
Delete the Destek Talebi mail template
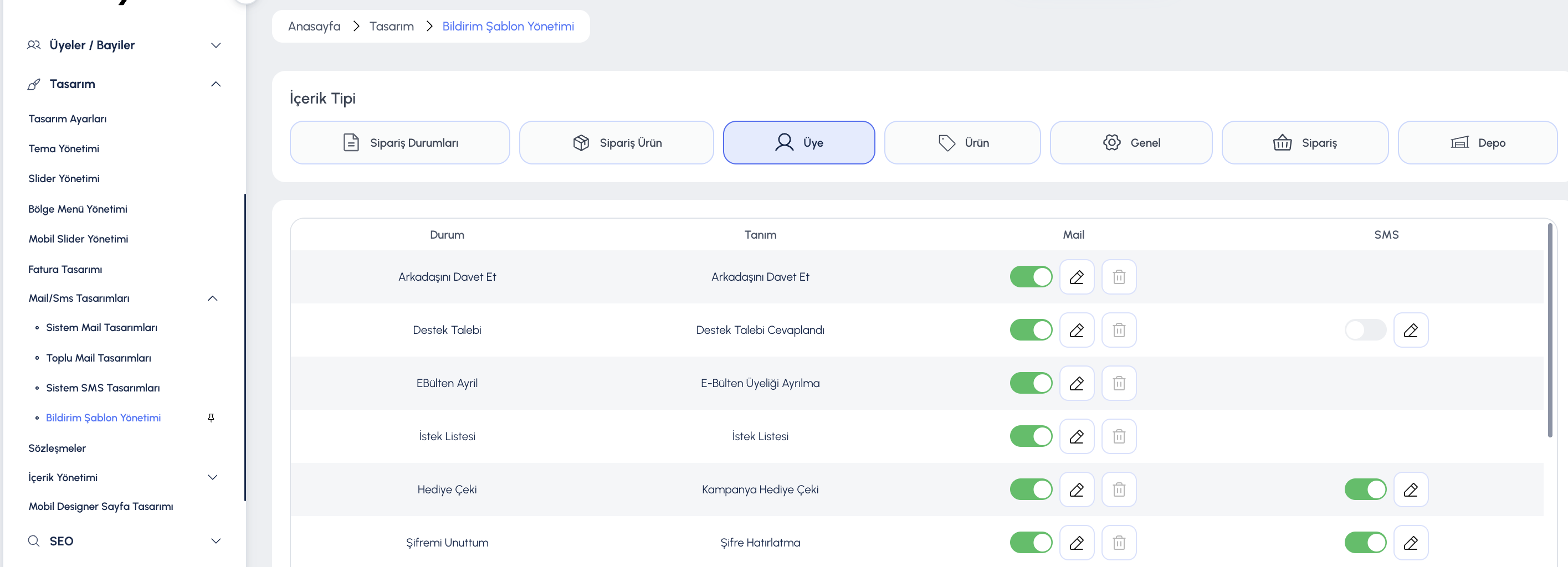(1119, 330)
